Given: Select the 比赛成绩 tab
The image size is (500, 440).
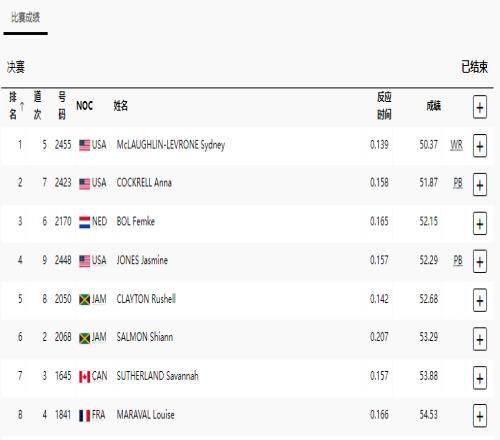Looking at the screenshot, I should pyautogui.click(x=25, y=17).
